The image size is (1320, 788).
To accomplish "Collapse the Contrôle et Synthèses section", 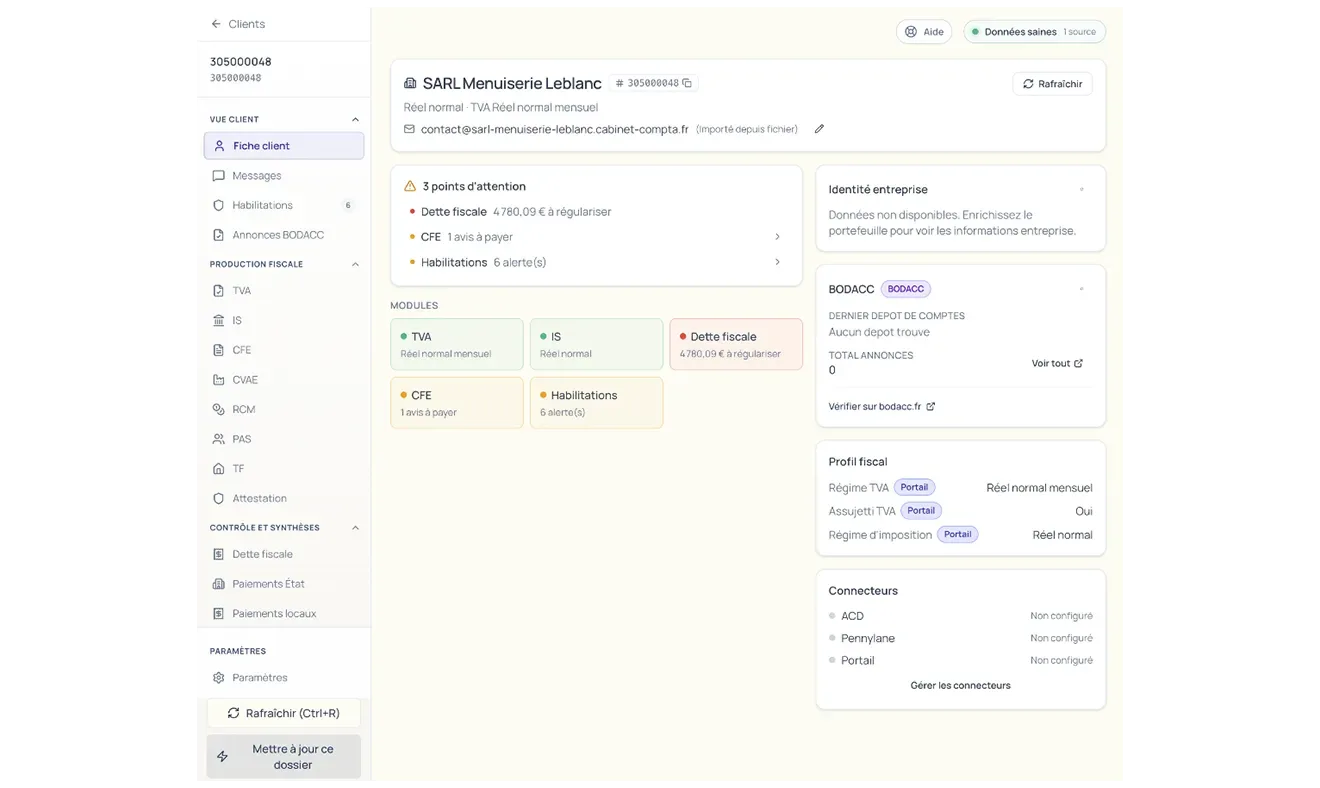I will pyautogui.click(x=355, y=528).
